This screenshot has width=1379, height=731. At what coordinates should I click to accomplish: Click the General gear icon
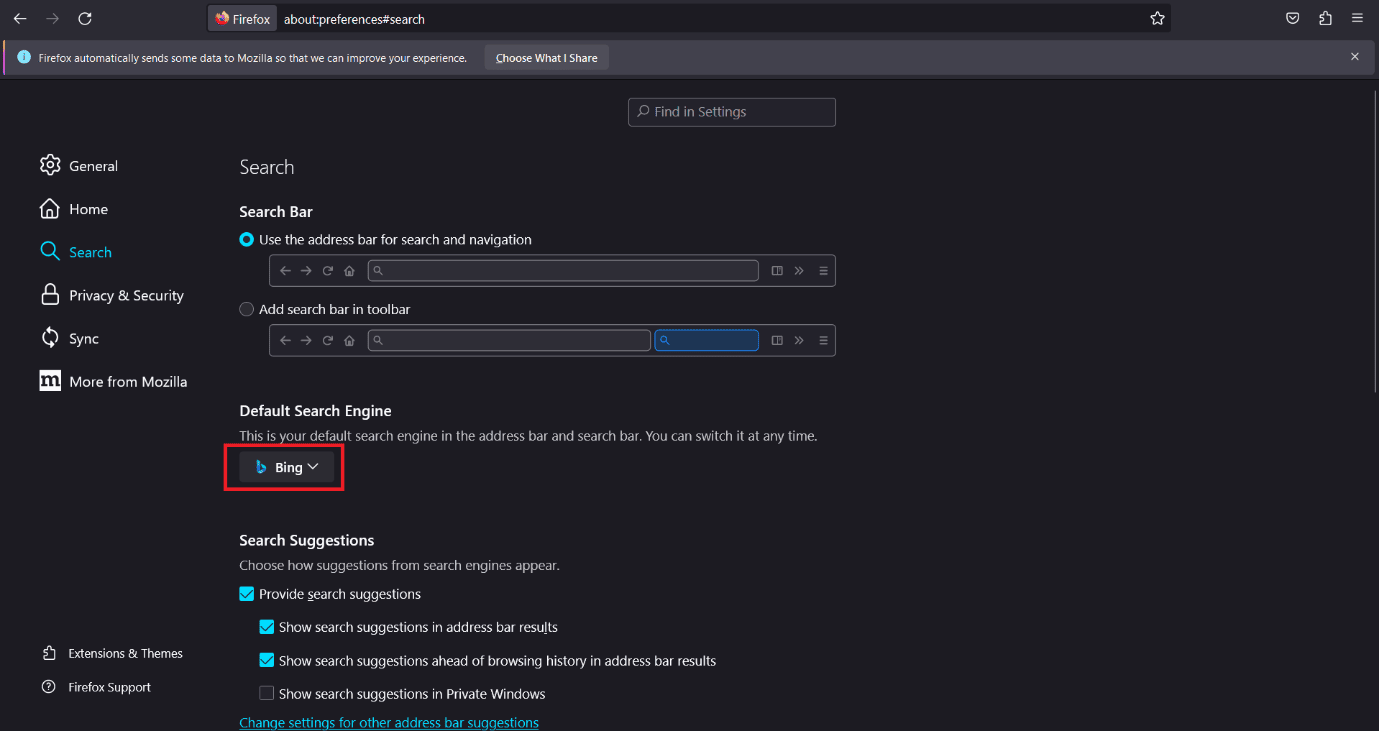coord(50,165)
